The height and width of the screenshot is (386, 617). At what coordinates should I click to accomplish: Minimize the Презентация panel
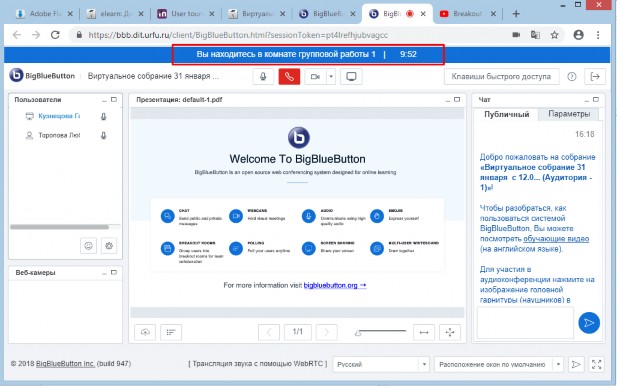pos(447,100)
